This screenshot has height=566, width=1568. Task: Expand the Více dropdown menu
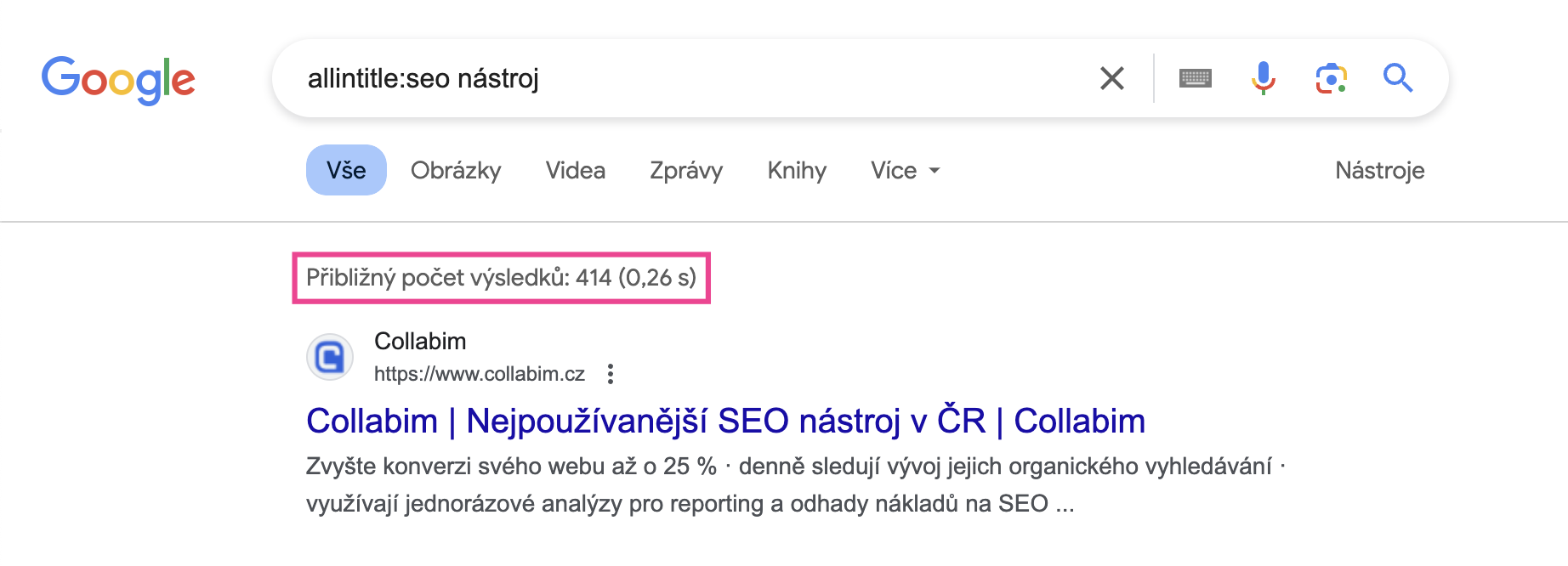(905, 170)
